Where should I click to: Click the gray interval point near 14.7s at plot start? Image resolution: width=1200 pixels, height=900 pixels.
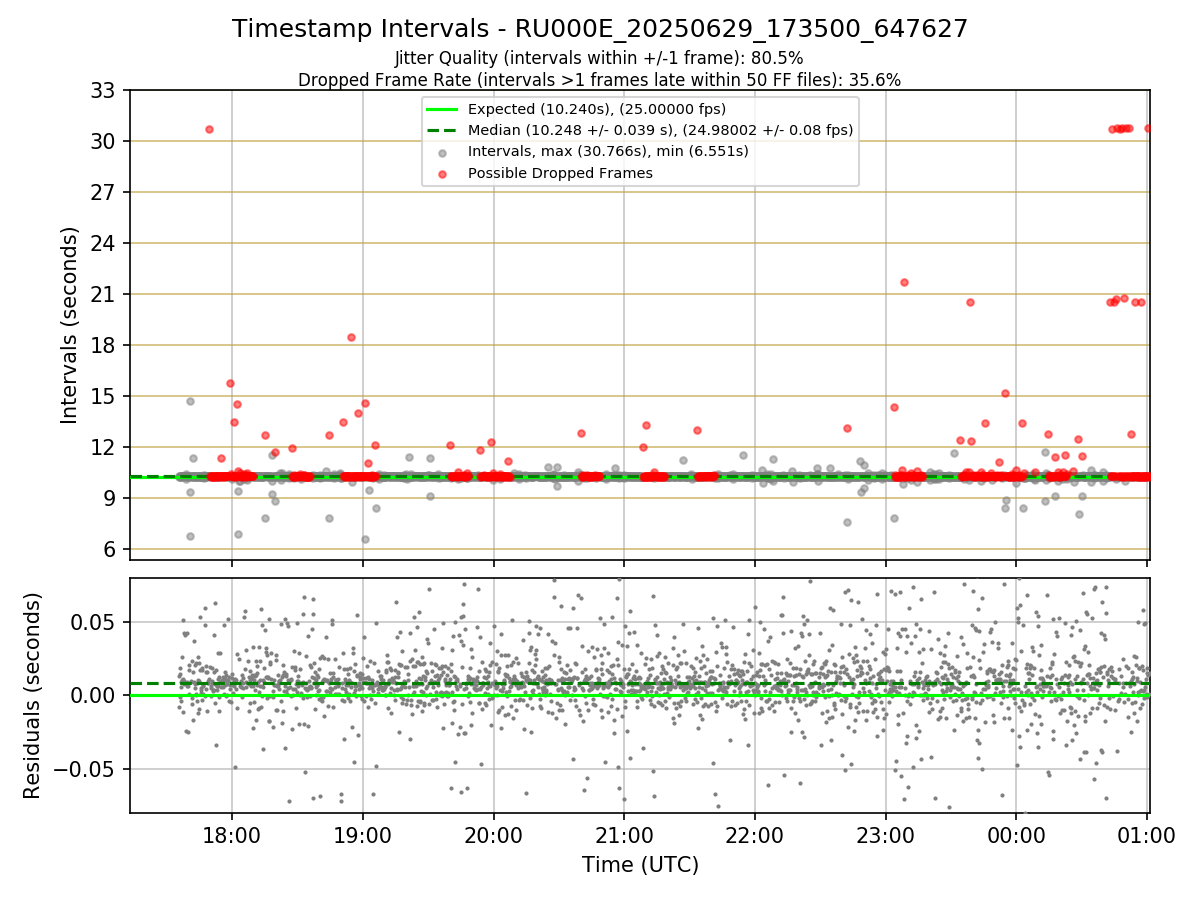click(x=190, y=401)
